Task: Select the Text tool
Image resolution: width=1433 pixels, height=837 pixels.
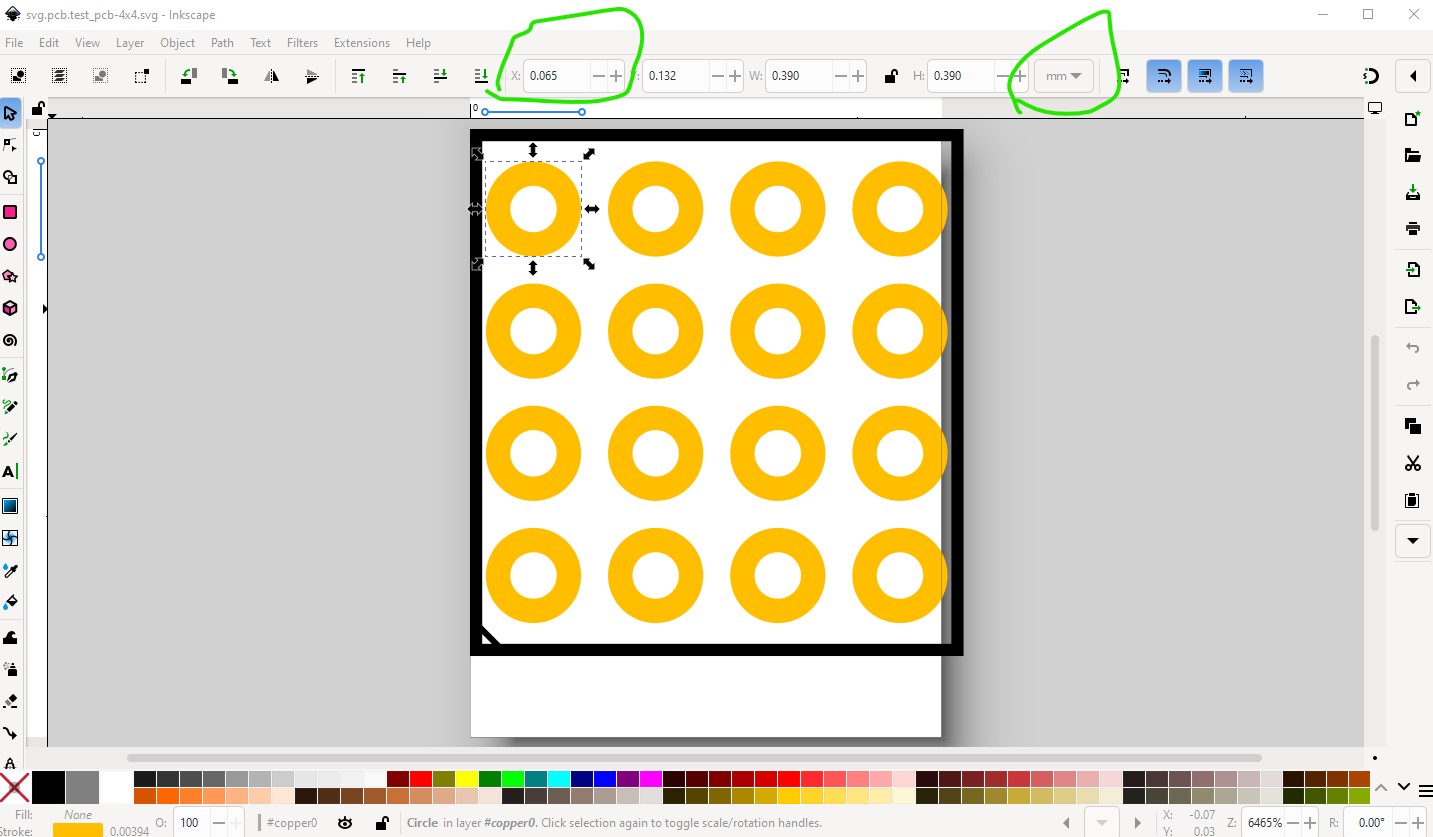Action: click(10, 472)
